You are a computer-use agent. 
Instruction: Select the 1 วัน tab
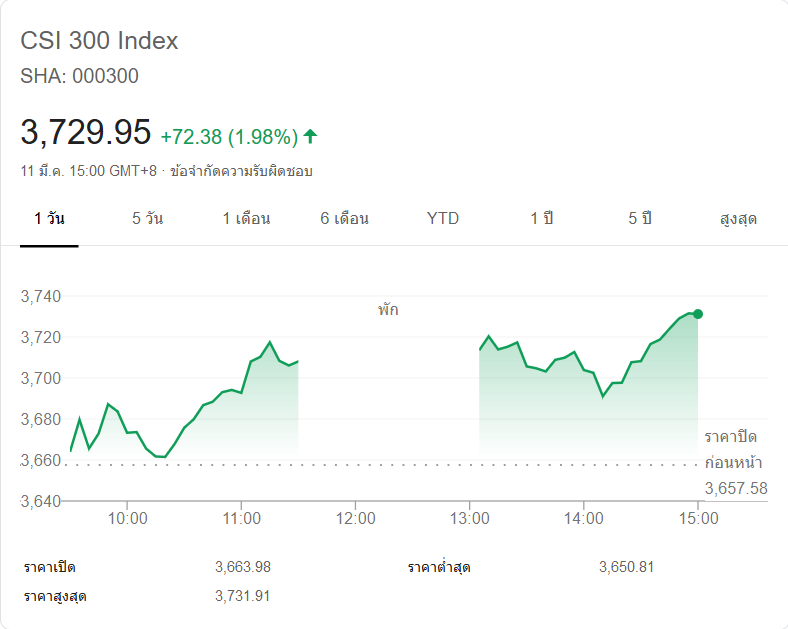[x=49, y=218]
